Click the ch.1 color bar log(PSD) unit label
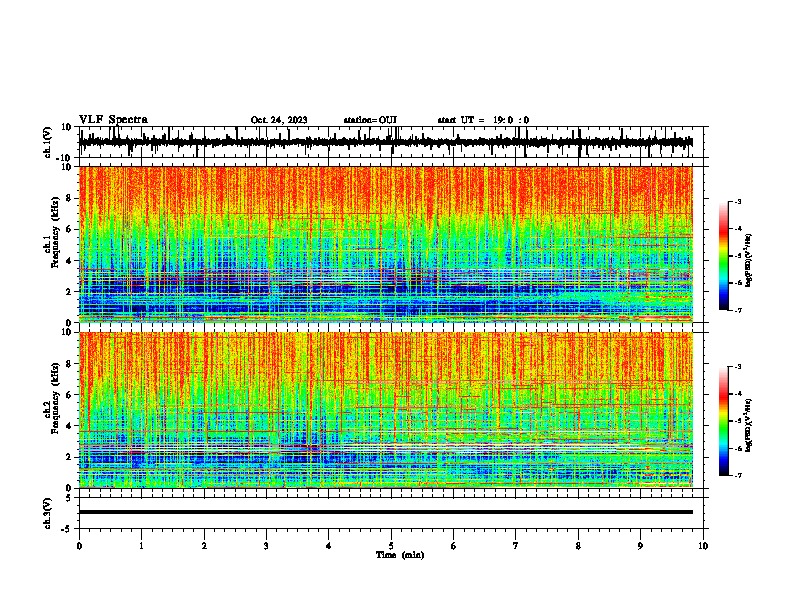Screen dimensions: 792x612 749,260
